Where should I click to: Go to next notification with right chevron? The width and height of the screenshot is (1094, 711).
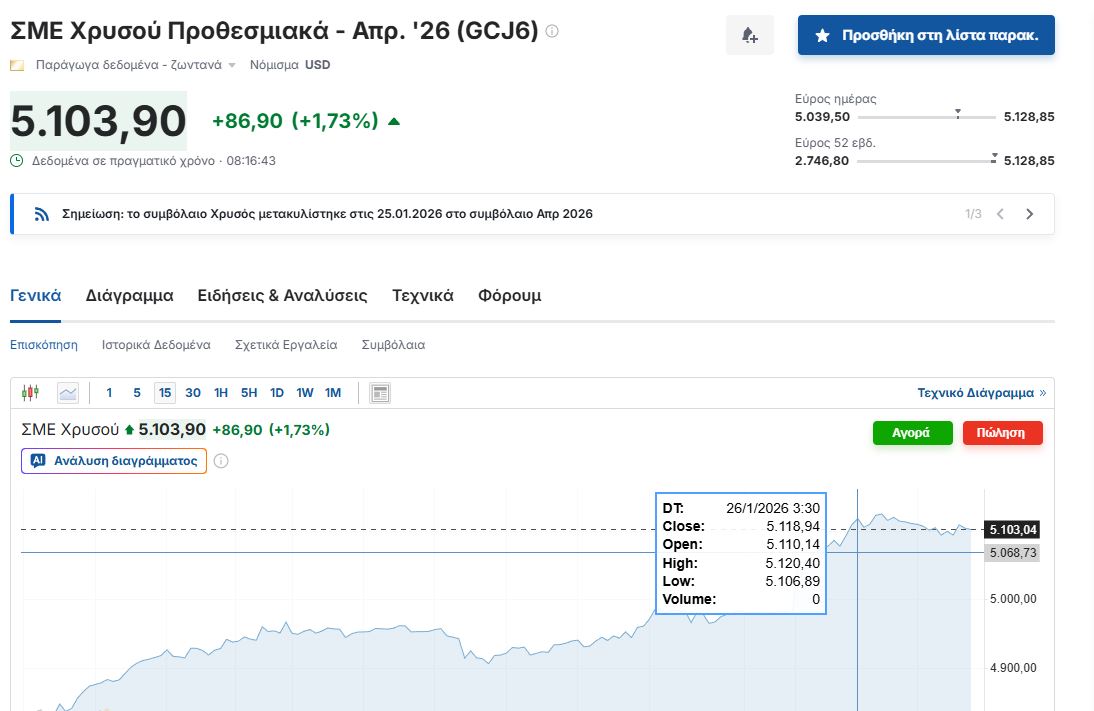pyautogui.click(x=1030, y=214)
